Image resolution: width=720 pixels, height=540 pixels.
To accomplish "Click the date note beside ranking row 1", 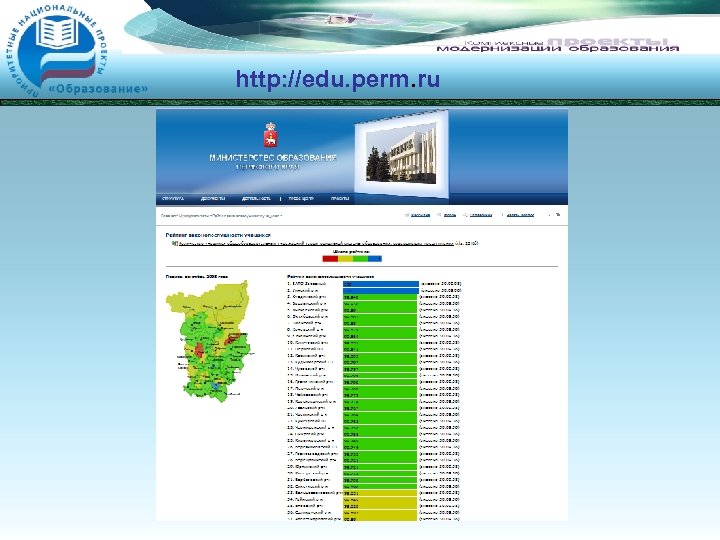I will click(441, 284).
